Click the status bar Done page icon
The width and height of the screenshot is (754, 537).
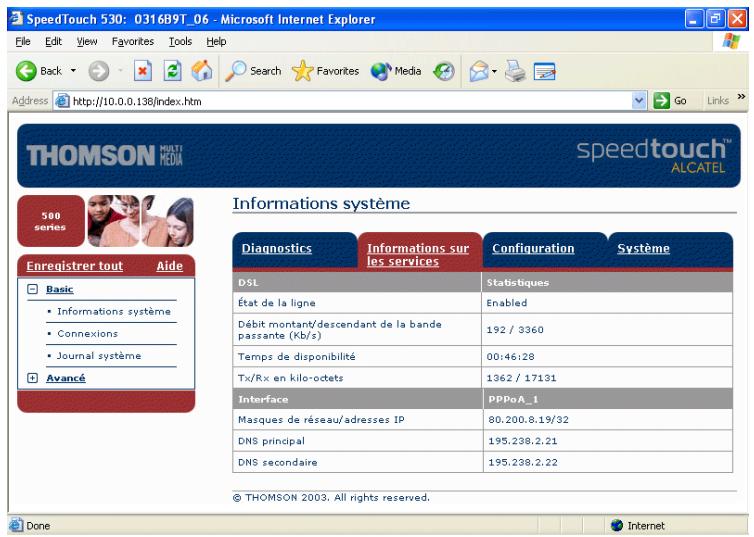(x=16, y=525)
